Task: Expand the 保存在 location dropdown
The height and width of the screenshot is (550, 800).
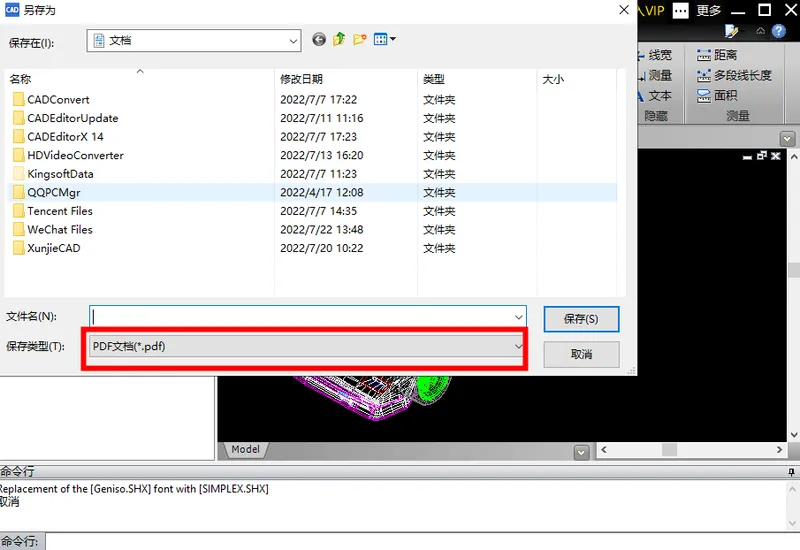Action: point(293,41)
